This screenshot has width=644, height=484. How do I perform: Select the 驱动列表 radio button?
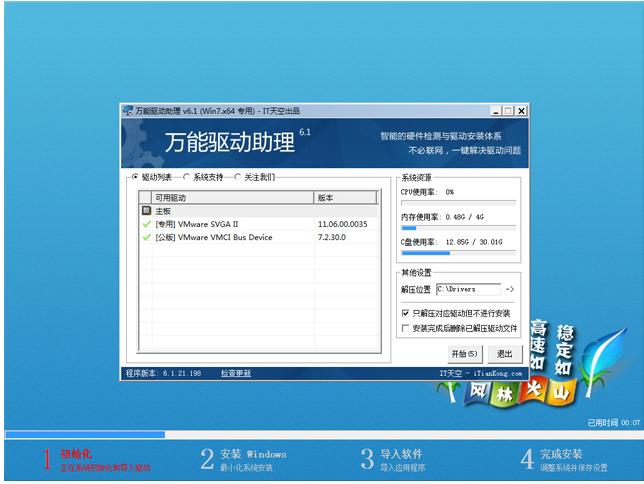(136, 177)
